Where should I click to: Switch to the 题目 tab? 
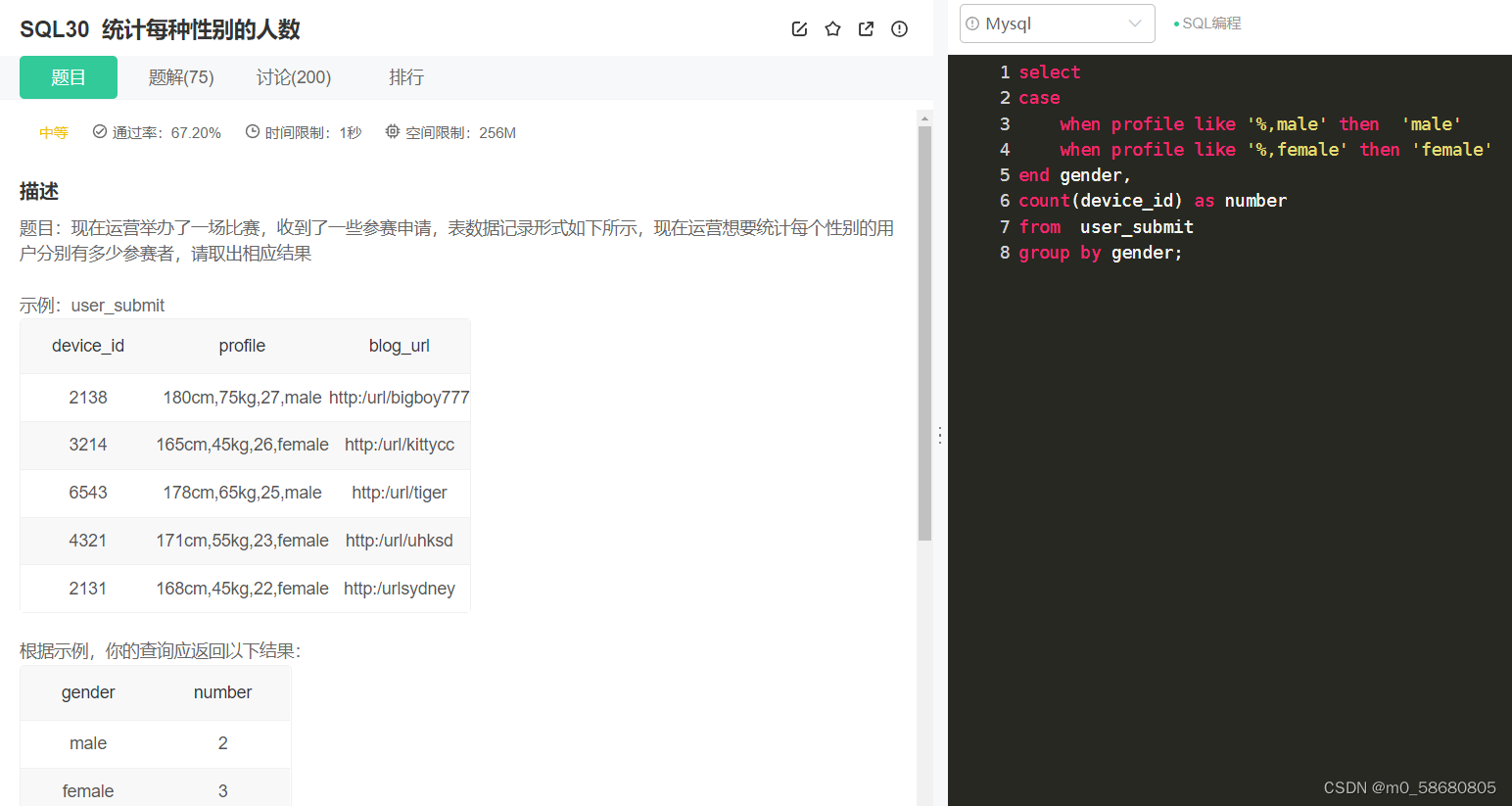point(69,77)
